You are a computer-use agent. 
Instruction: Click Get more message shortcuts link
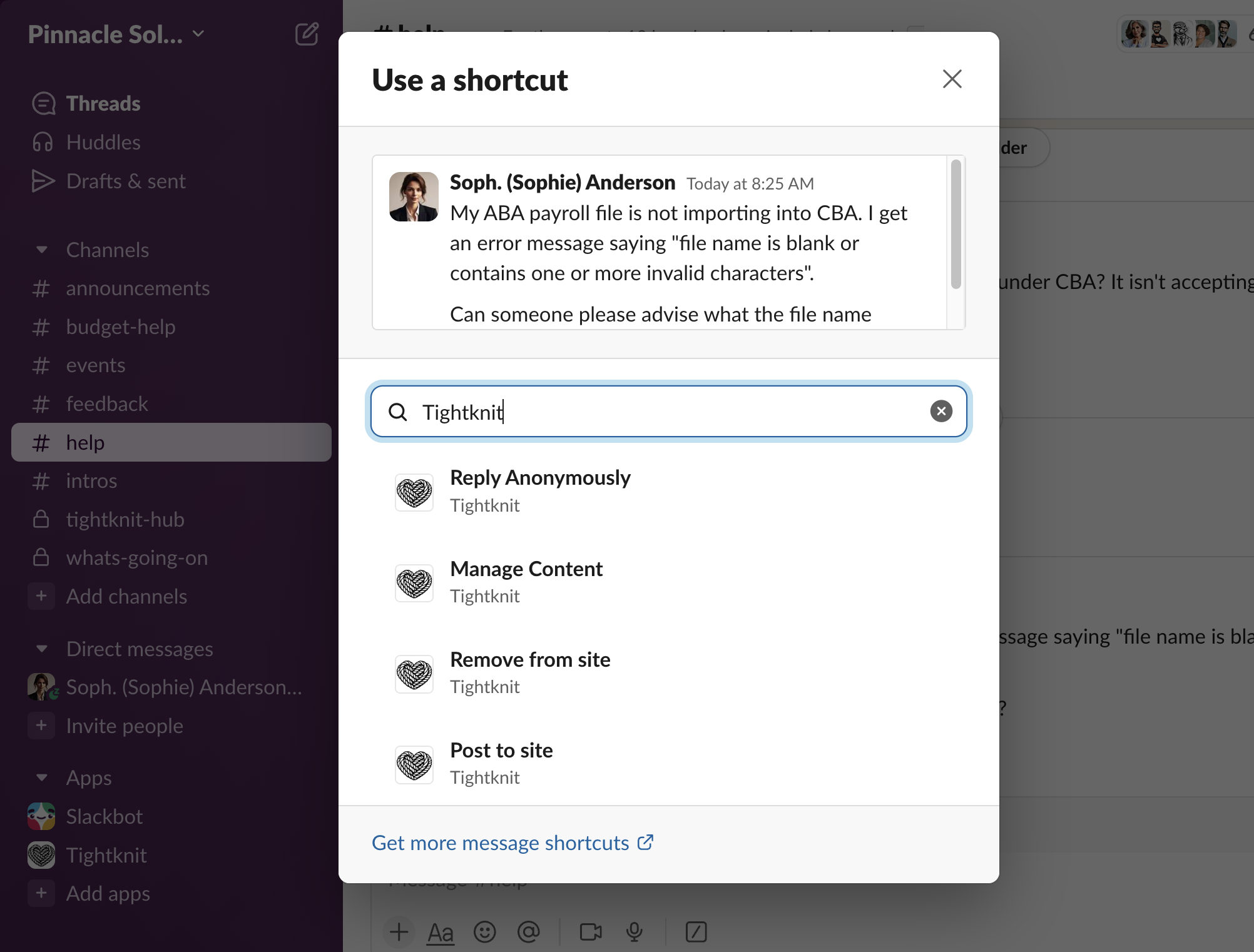coord(512,843)
